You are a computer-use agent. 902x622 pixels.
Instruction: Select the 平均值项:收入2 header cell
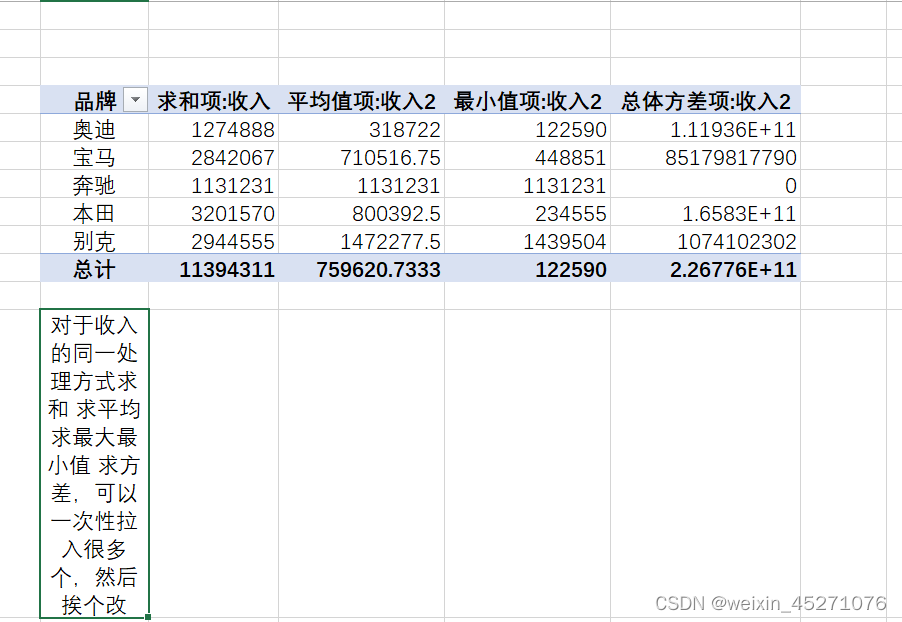click(x=361, y=100)
